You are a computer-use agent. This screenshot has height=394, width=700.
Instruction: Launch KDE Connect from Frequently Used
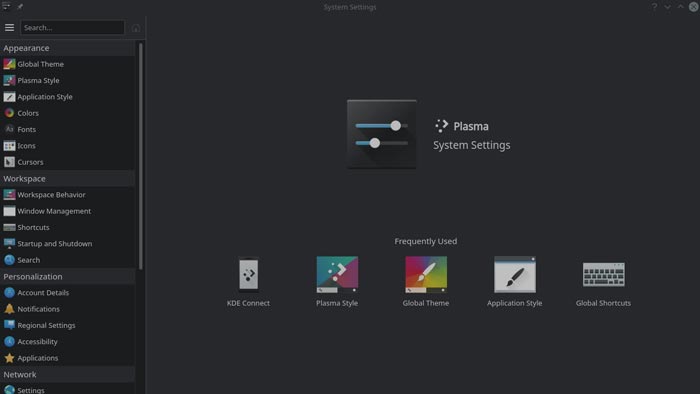click(x=248, y=283)
